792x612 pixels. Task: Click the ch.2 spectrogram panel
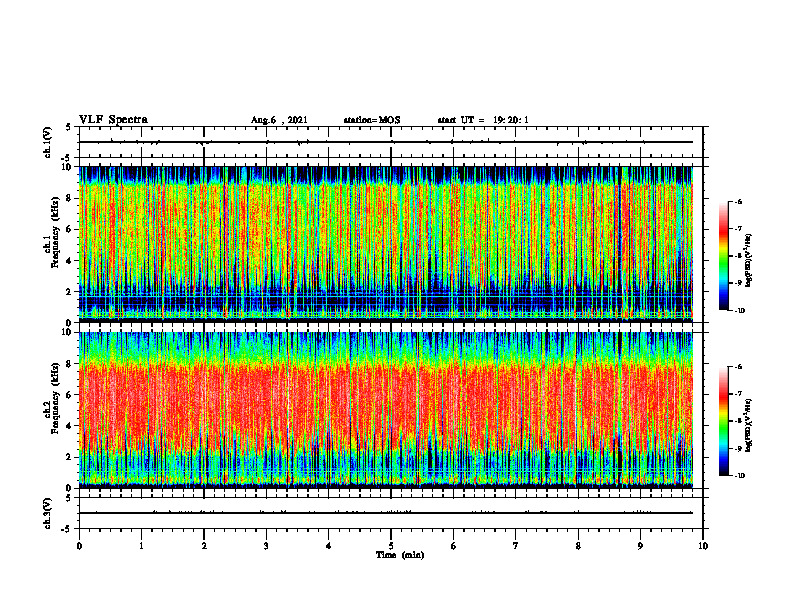(386, 410)
